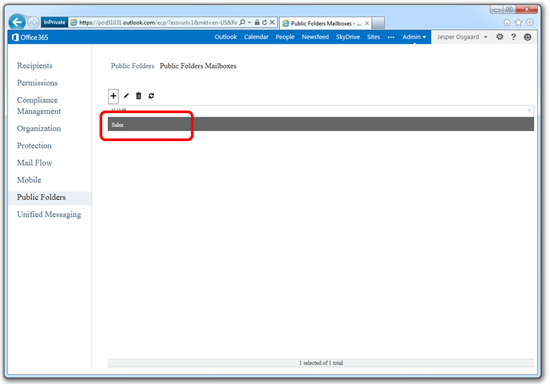Image resolution: width=550 pixels, height=385 pixels.
Task: Open Protection in the left sidebar
Action: point(34,146)
